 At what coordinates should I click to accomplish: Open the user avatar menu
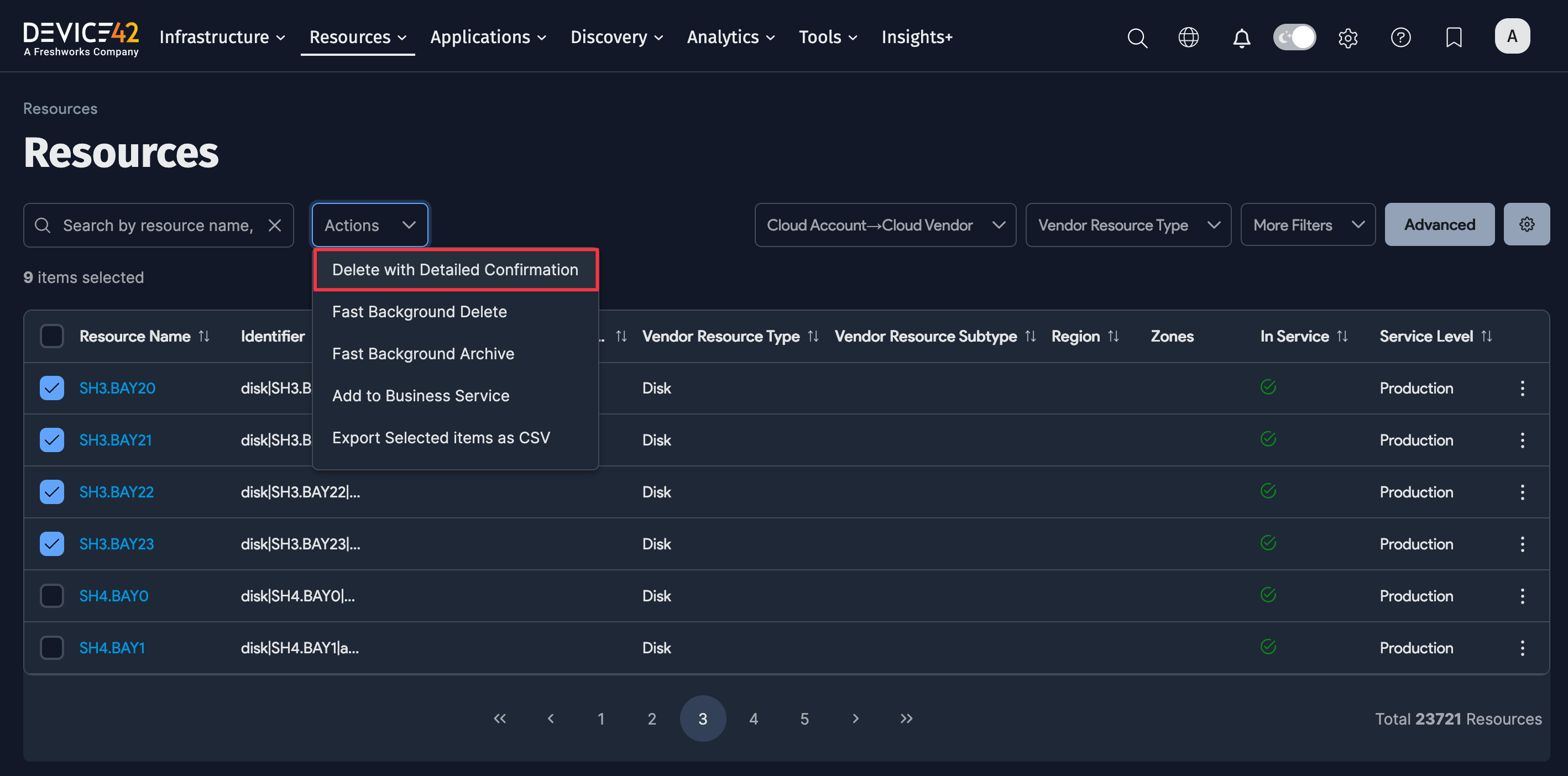(x=1513, y=36)
